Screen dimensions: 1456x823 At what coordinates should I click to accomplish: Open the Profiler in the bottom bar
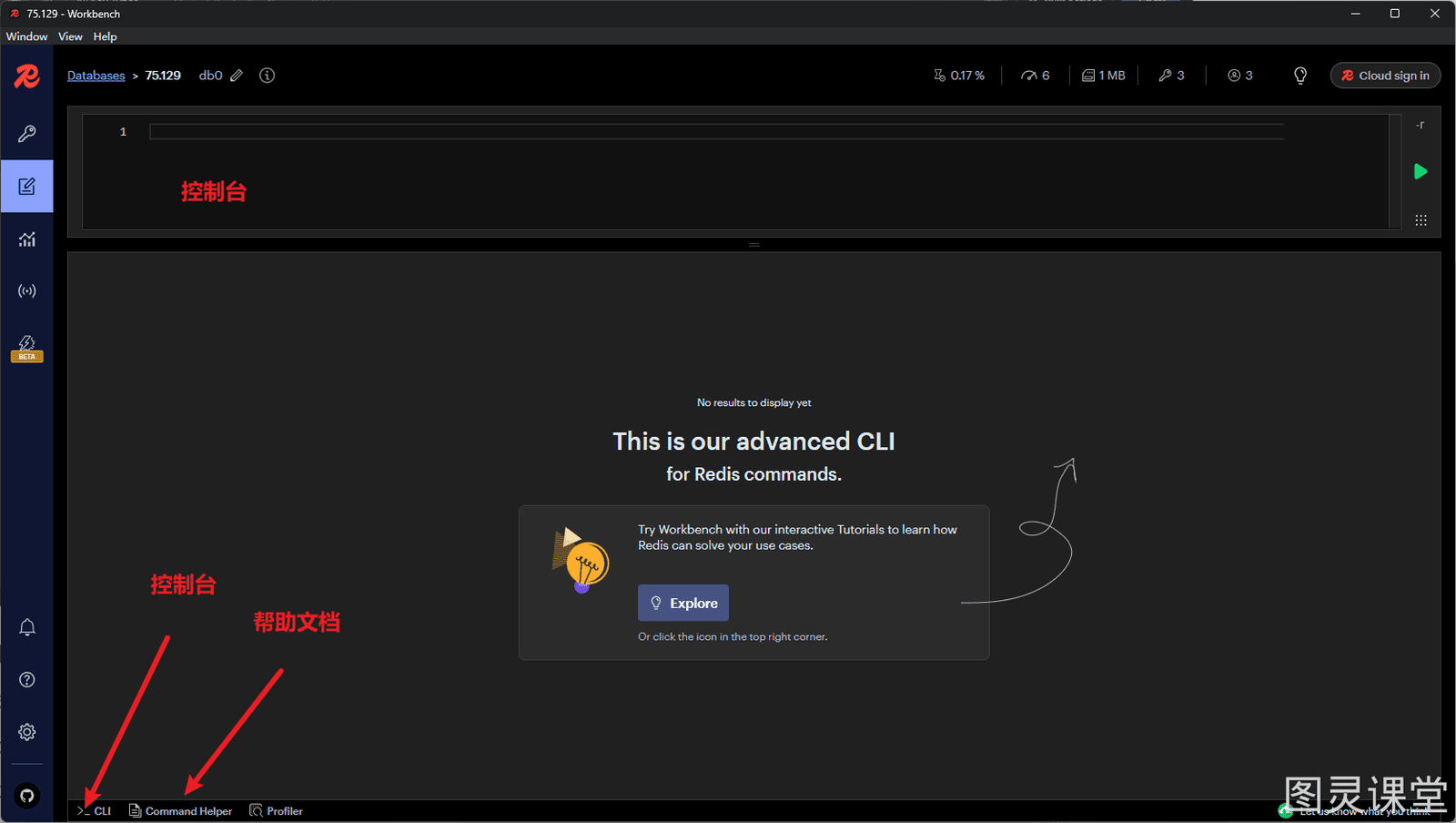[277, 811]
